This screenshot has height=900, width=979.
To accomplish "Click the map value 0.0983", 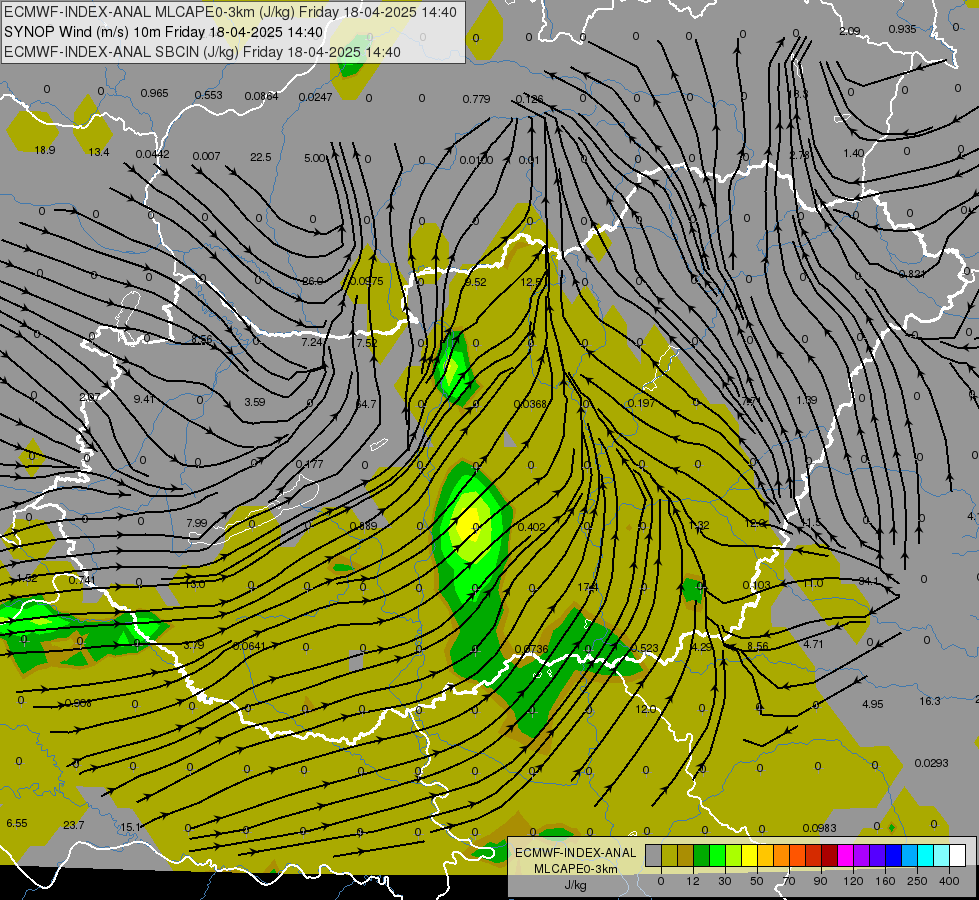I will click(x=819, y=828).
